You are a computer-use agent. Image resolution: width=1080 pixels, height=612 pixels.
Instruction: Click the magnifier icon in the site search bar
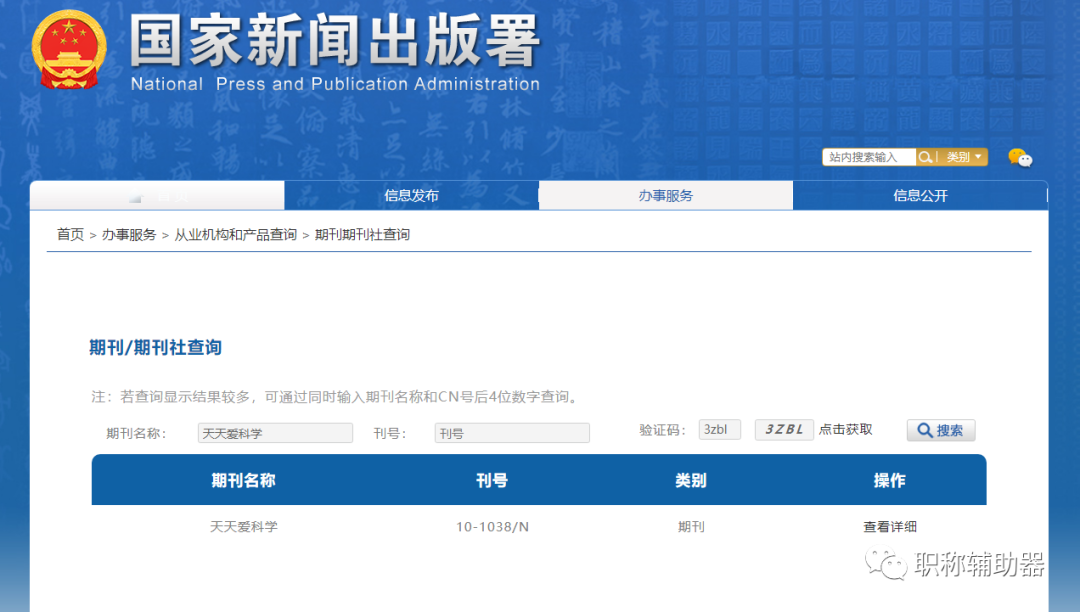[x=925, y=157]
